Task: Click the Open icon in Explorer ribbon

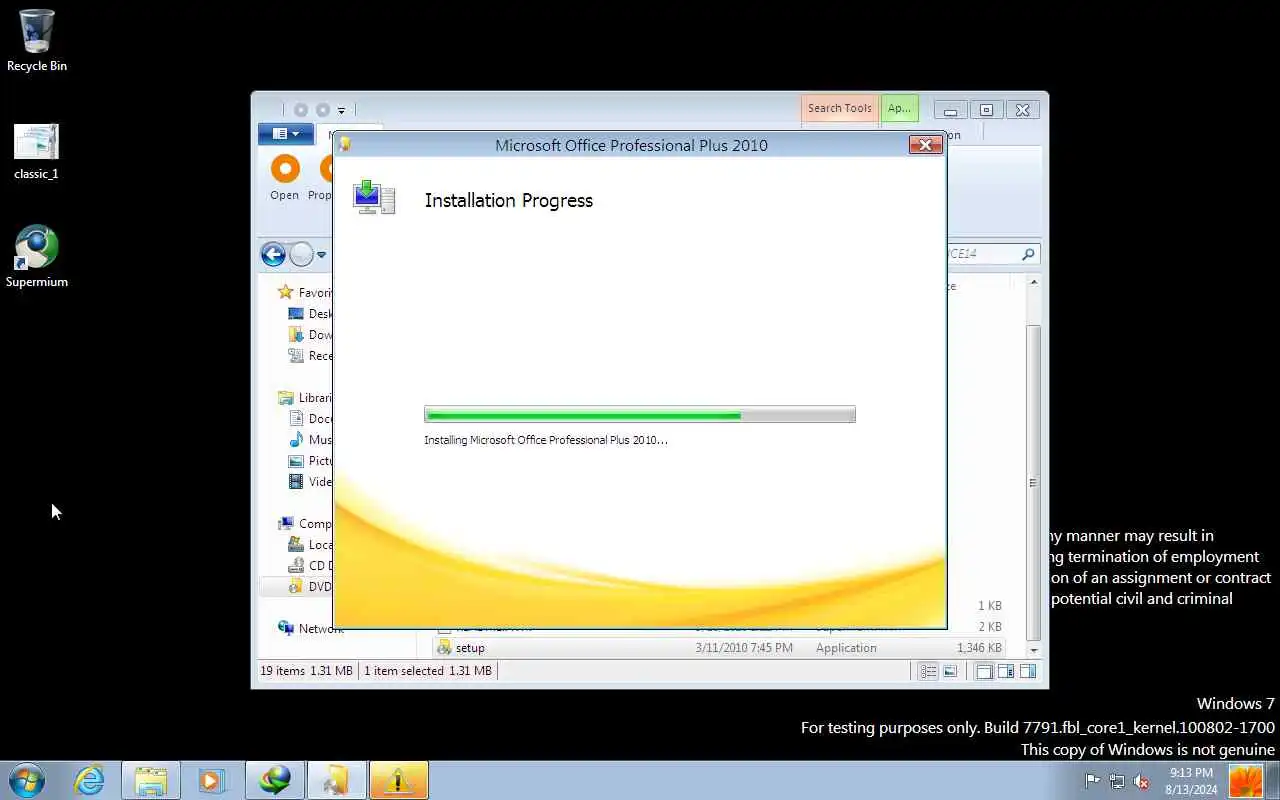Action: coord(285,179)
